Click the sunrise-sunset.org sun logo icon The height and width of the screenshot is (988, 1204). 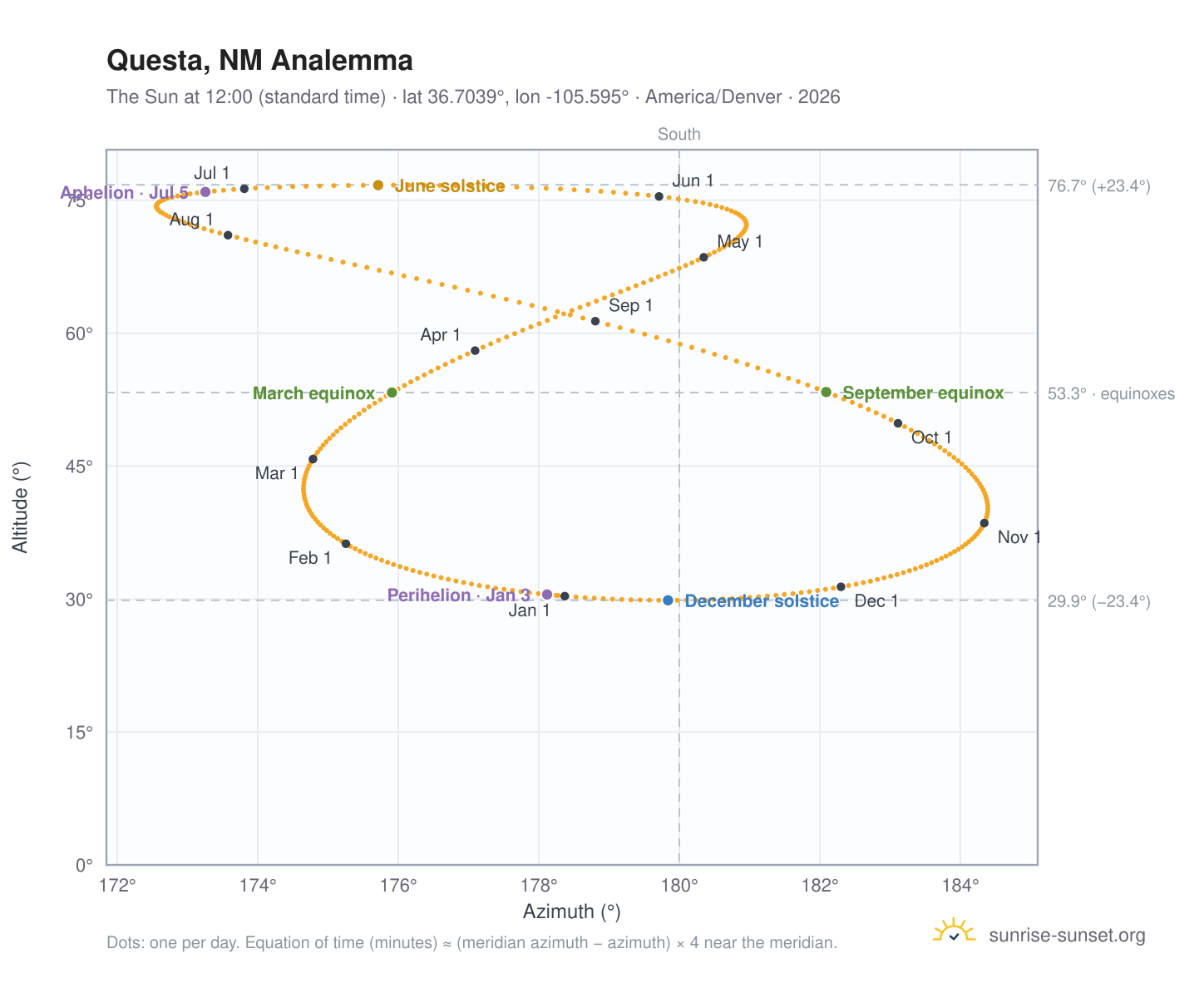[x=954, y=931]
